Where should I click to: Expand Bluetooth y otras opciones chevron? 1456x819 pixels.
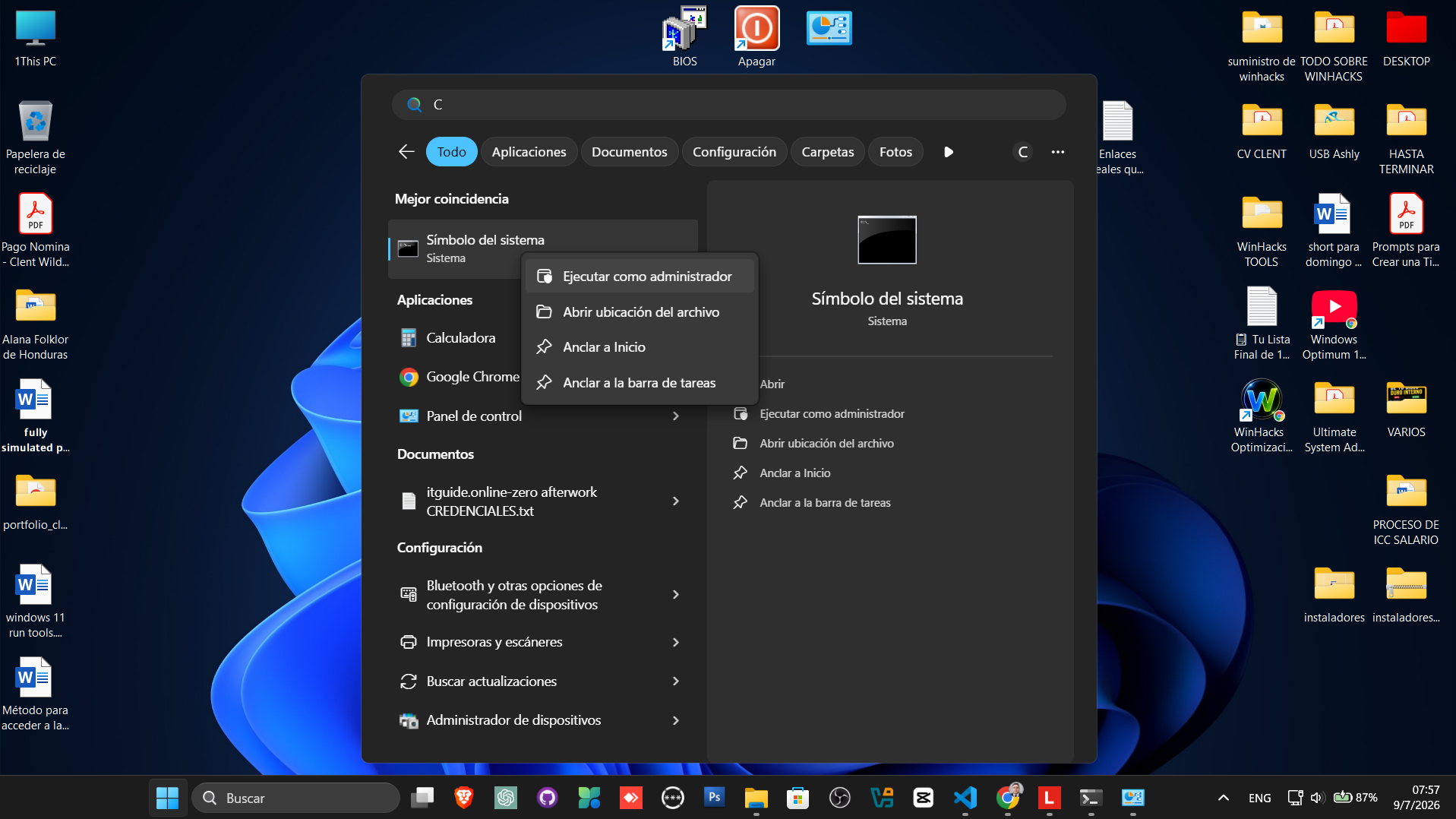coord(675,595)
